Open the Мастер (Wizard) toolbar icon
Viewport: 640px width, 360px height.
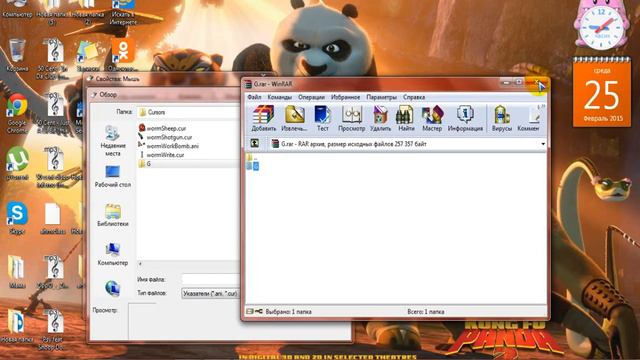pyautogui.click(x=432, y=118)
